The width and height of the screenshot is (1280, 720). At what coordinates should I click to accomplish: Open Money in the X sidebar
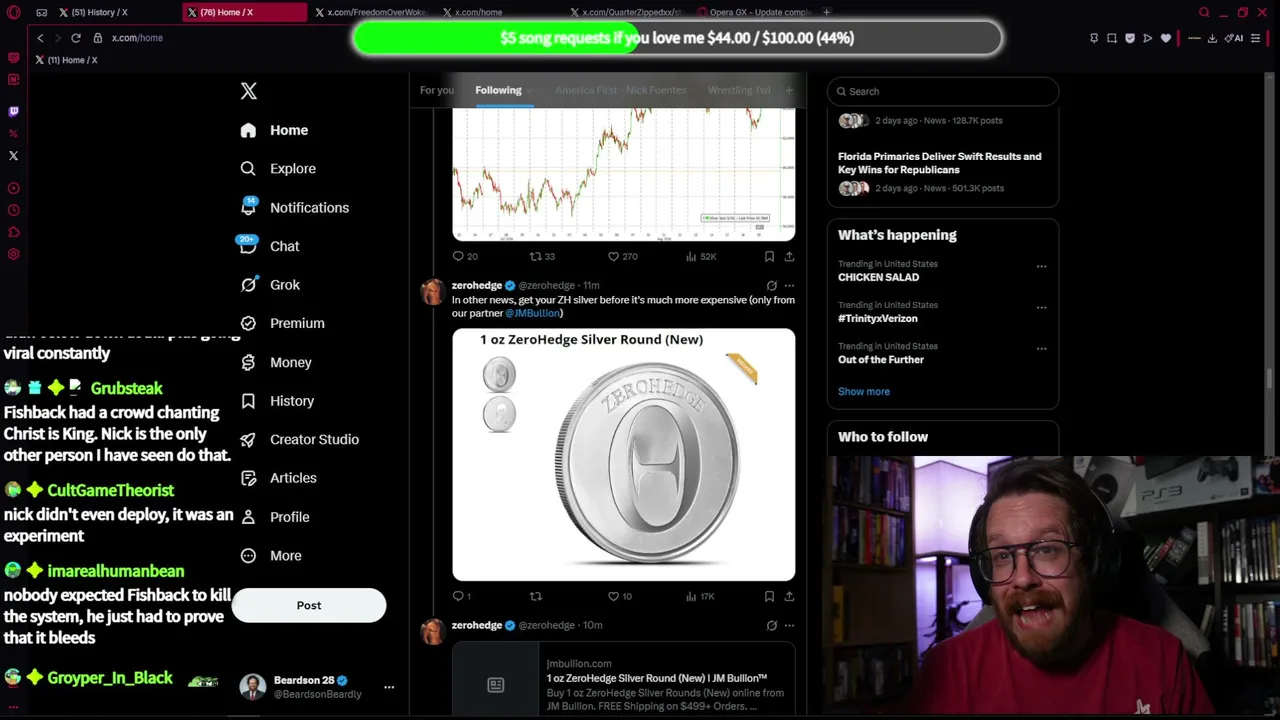[276, 362]
